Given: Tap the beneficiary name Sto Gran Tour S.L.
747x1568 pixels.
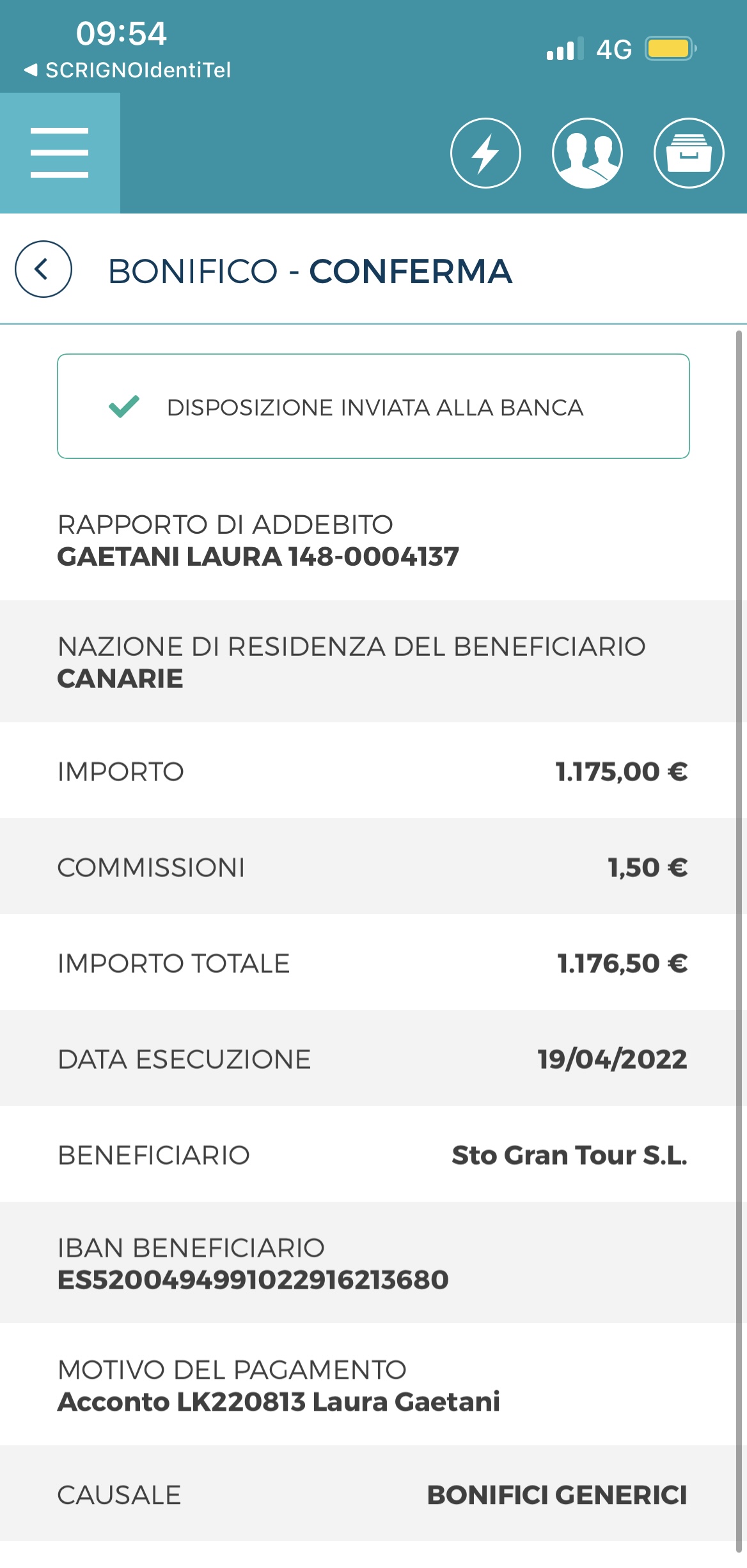Looking at the screenshot, I should [569, 1155].
